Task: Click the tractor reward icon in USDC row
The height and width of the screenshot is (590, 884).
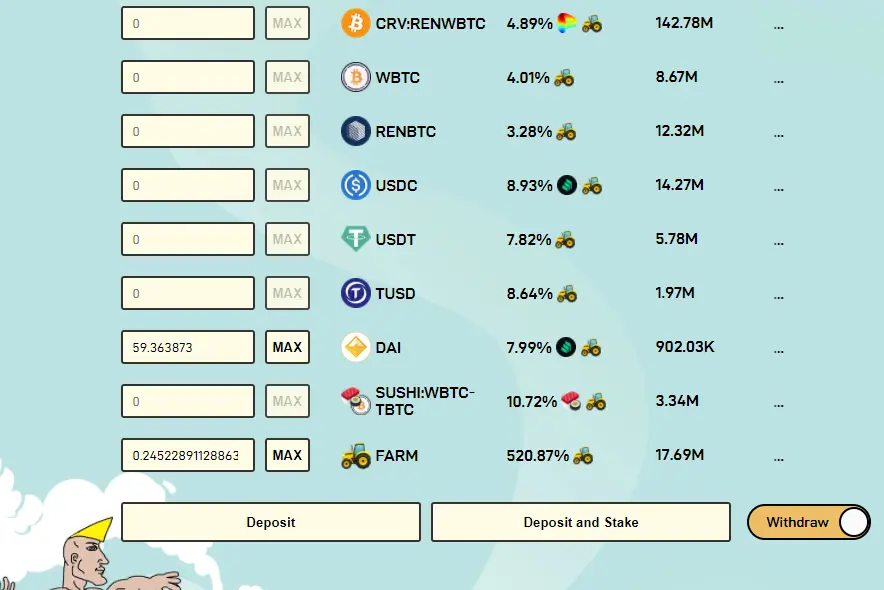Action: click(x=592, y=186)
